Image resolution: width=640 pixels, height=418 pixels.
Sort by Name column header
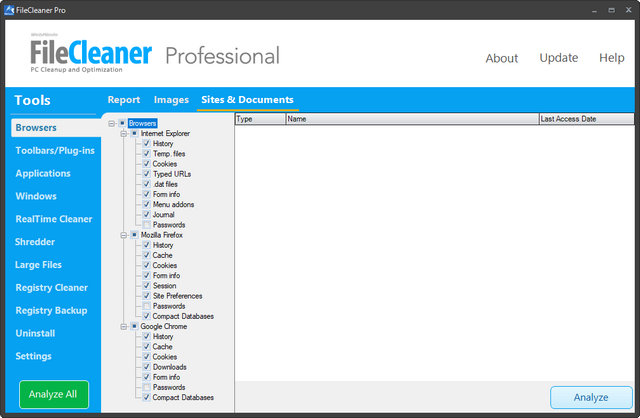(412, 119)
